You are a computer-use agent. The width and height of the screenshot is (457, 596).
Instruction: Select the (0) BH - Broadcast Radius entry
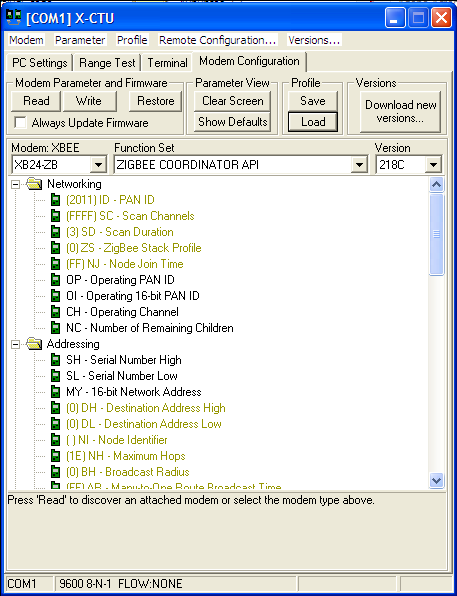pos(128,472)
